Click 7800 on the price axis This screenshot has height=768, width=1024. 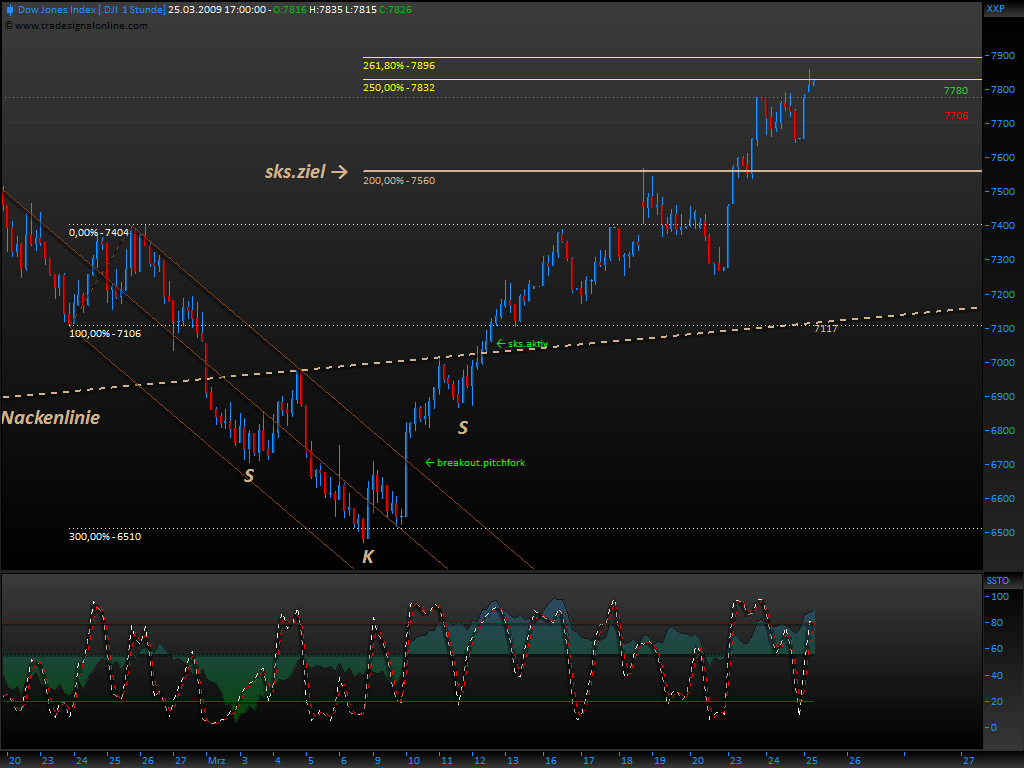coord(1002,89)
